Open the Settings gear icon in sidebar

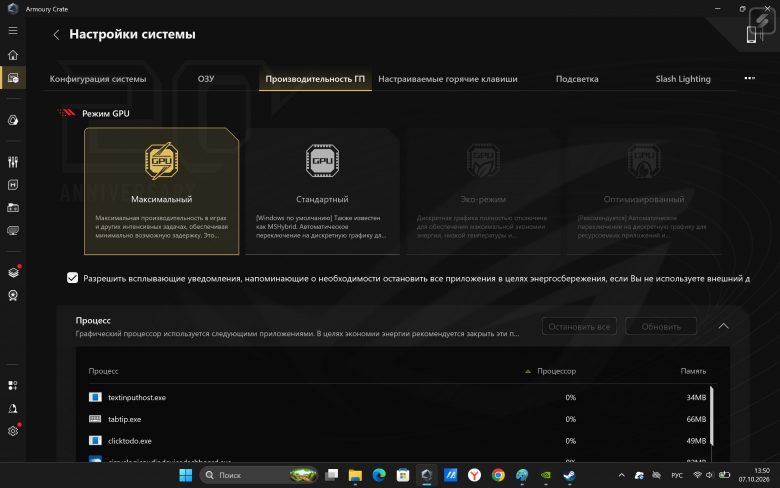(13, 431)
